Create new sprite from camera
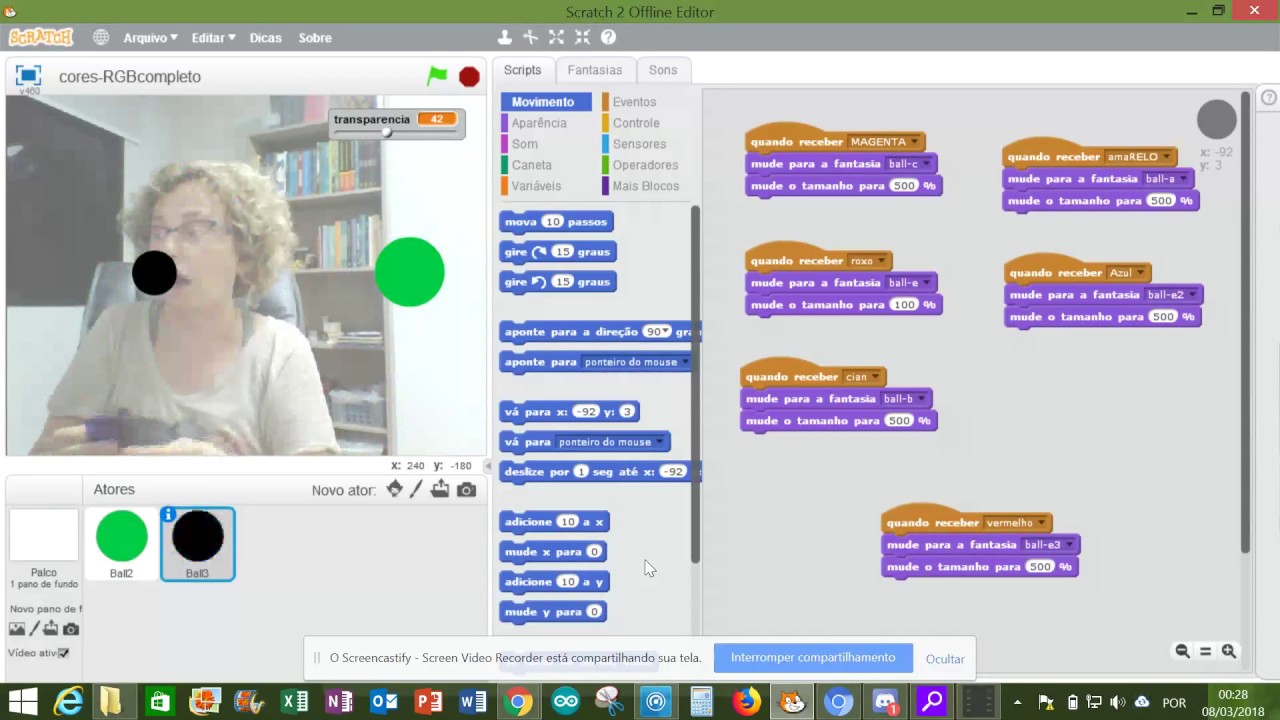Viewport: 1280px width, 720px height. click(x=466, y=490)
